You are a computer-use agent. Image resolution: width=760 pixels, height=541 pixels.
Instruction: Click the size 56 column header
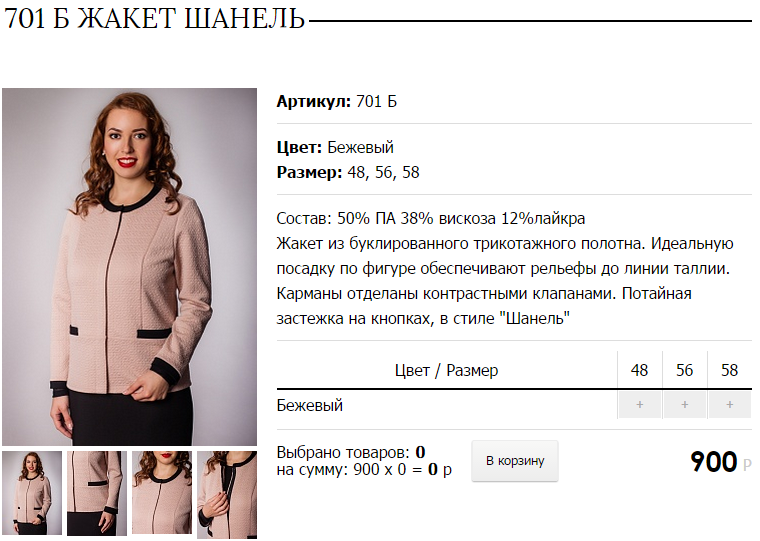[x=684, y=370]
